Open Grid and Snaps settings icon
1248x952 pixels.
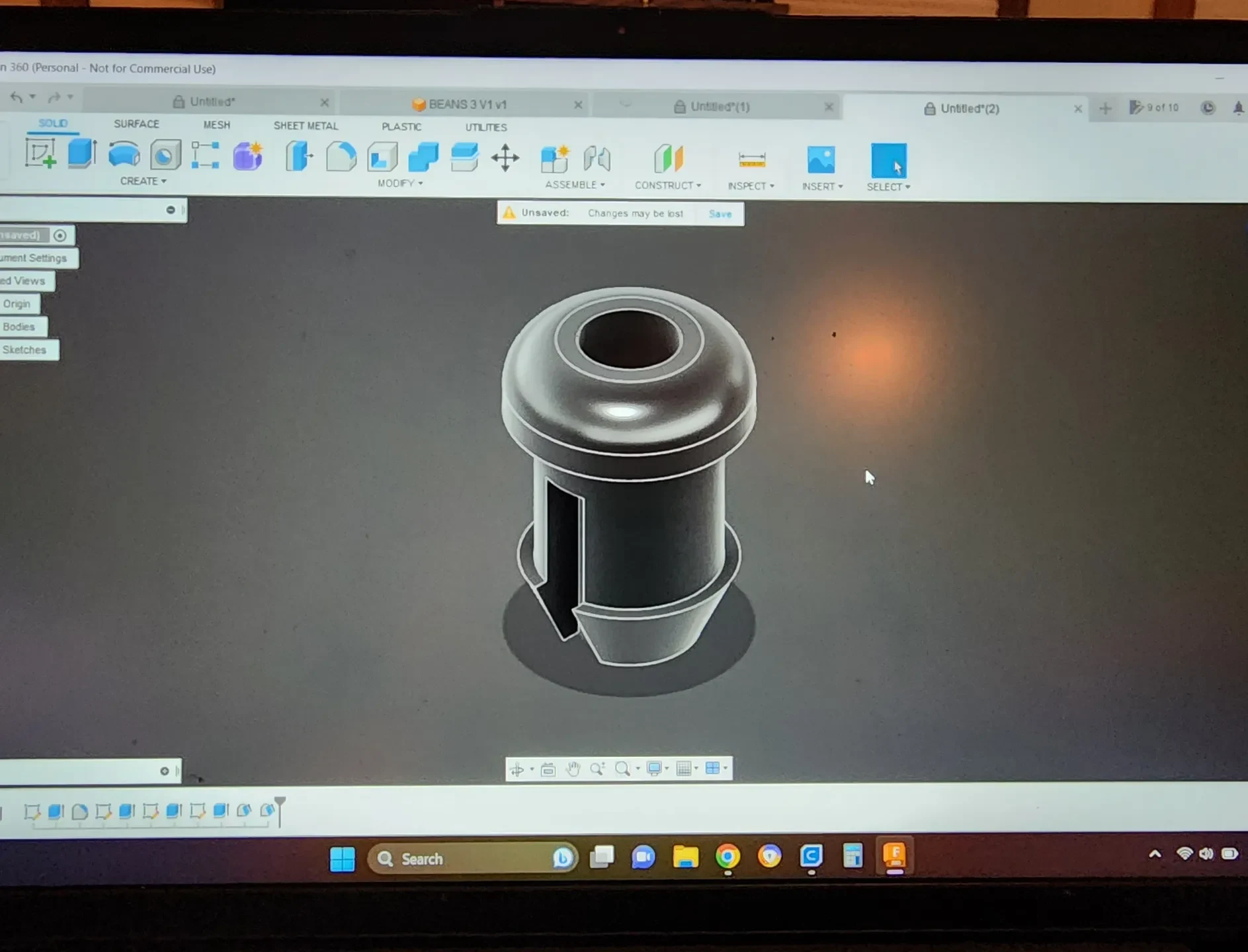(x=684, y=768)
